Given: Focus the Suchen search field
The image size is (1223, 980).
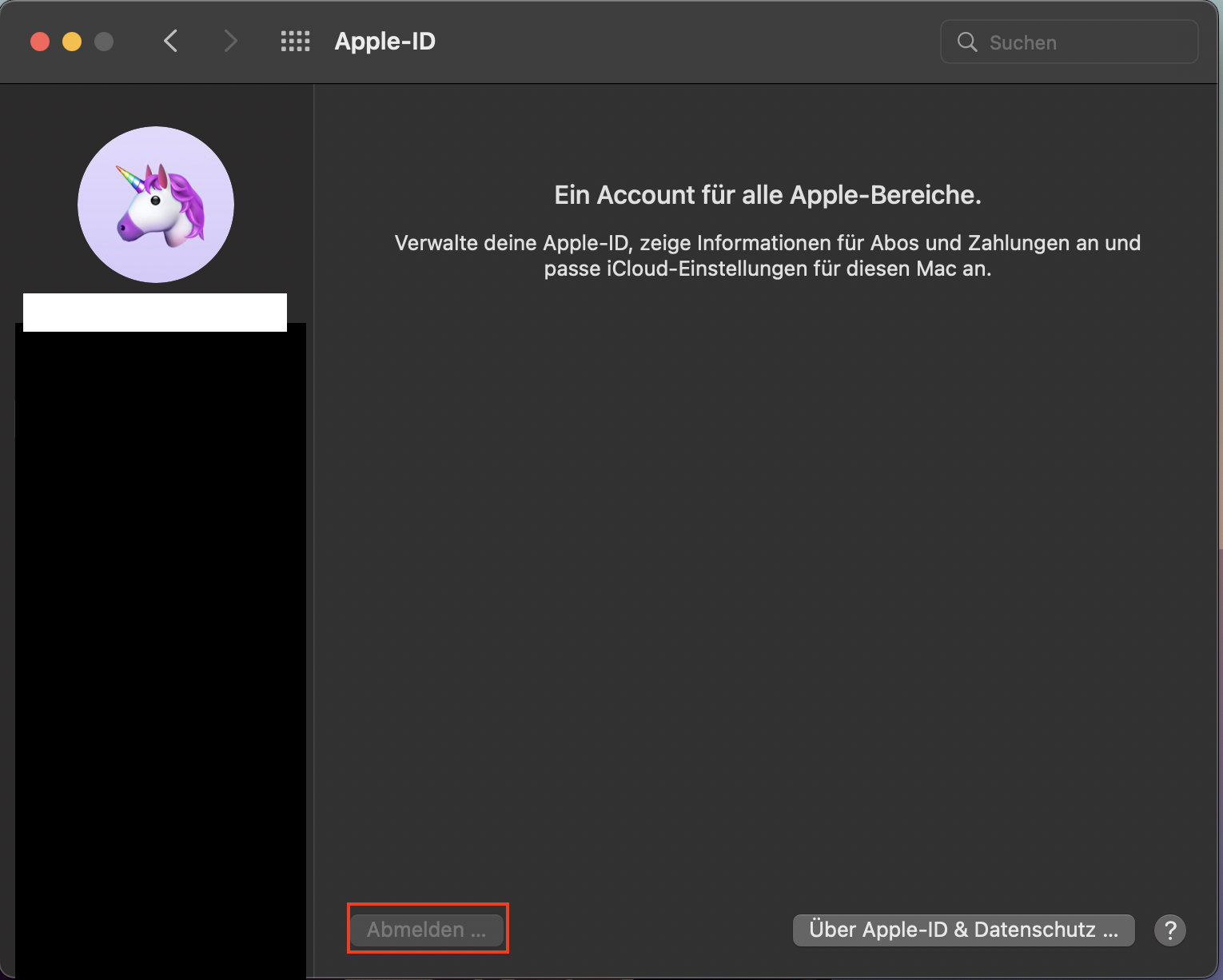Looking at the screenshot, I should 1070,42.
